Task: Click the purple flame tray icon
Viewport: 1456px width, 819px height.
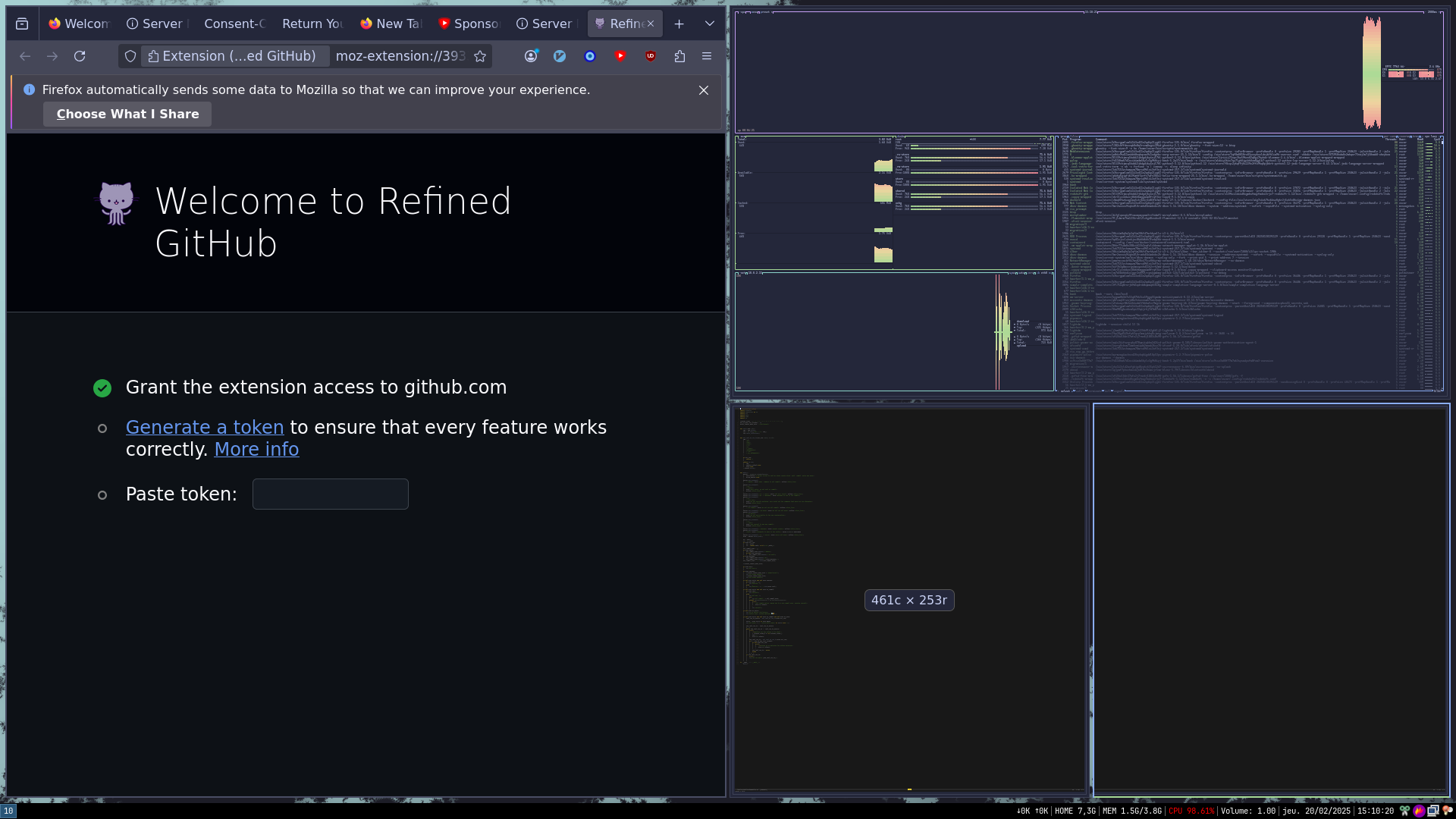Action: [1419, 811]
